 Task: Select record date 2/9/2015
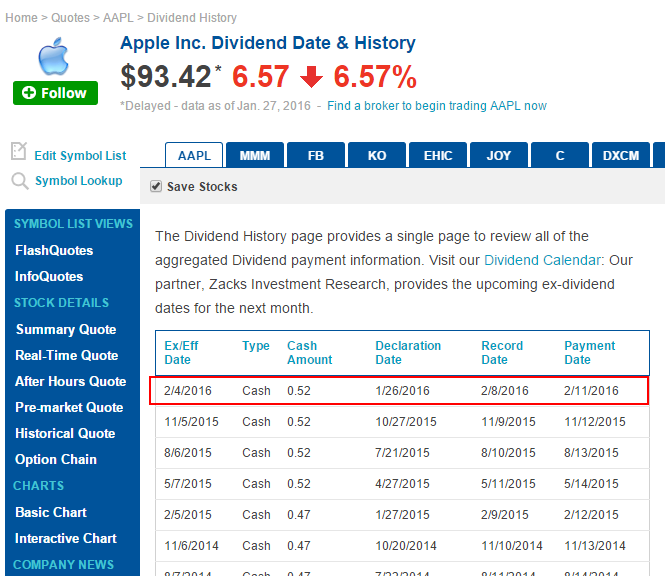505,514
